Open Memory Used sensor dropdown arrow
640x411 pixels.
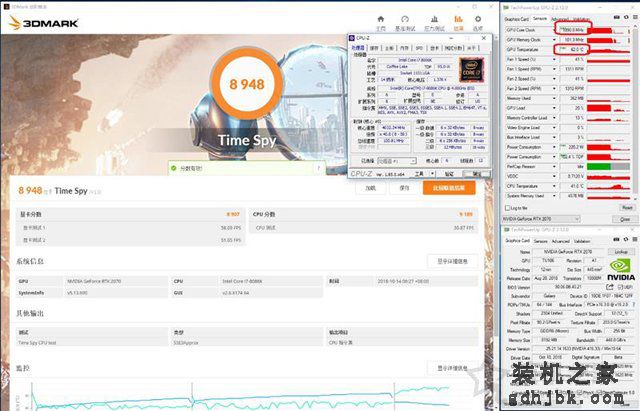click(x=554, y=98)
